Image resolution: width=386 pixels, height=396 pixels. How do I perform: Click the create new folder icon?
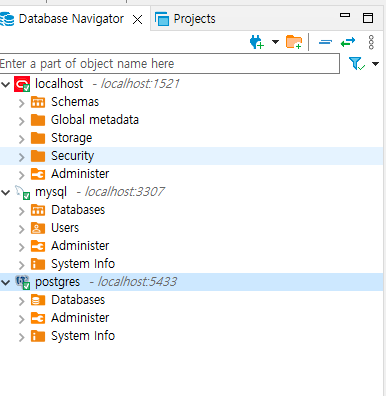pyautogui.click(x=294, y=42)
